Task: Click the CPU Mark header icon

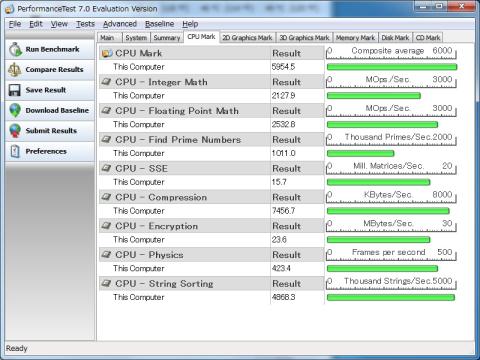Action: click(x=107, y=53)
